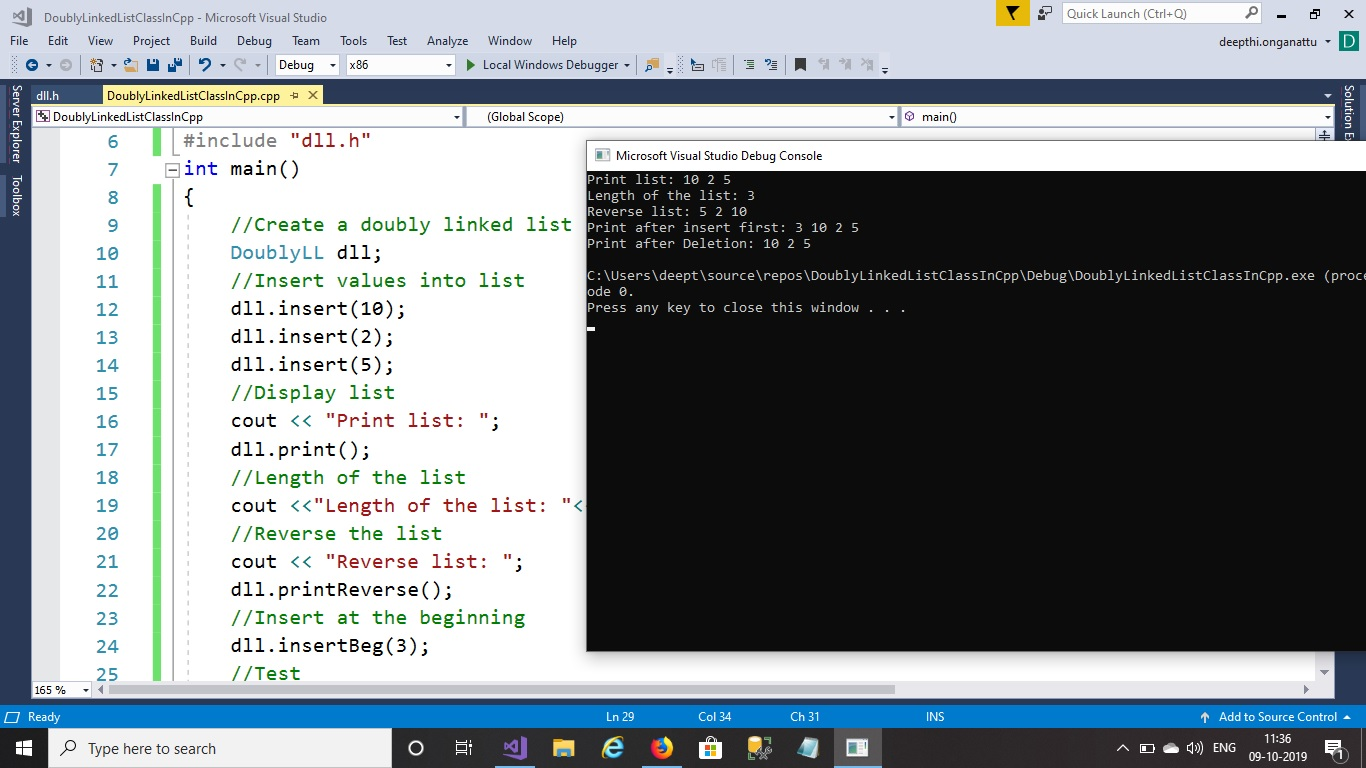Click the Cortana circle icon
The image size is (1366, 768).
coord(416,748)
